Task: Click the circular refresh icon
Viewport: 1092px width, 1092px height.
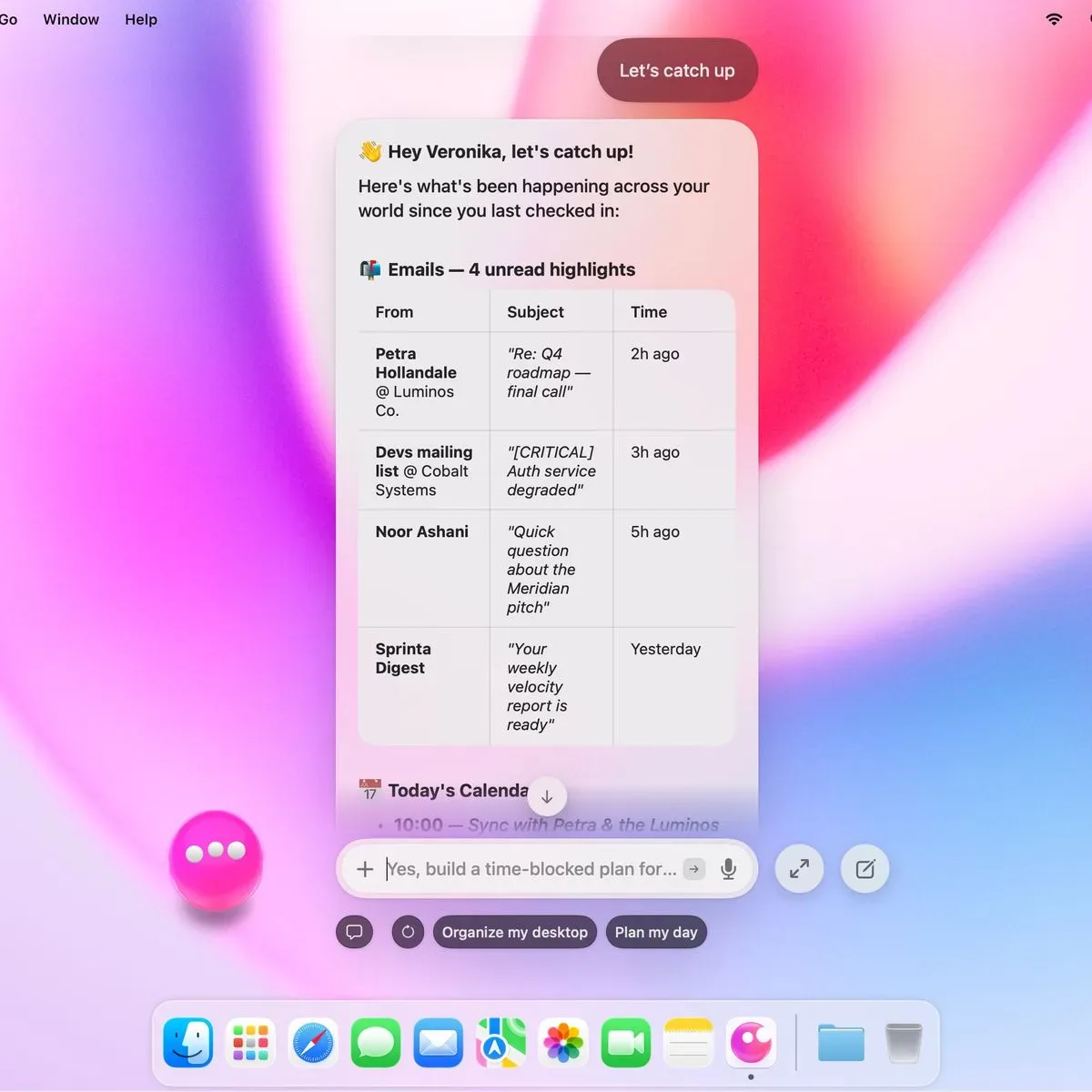Action: click(408, 932)
